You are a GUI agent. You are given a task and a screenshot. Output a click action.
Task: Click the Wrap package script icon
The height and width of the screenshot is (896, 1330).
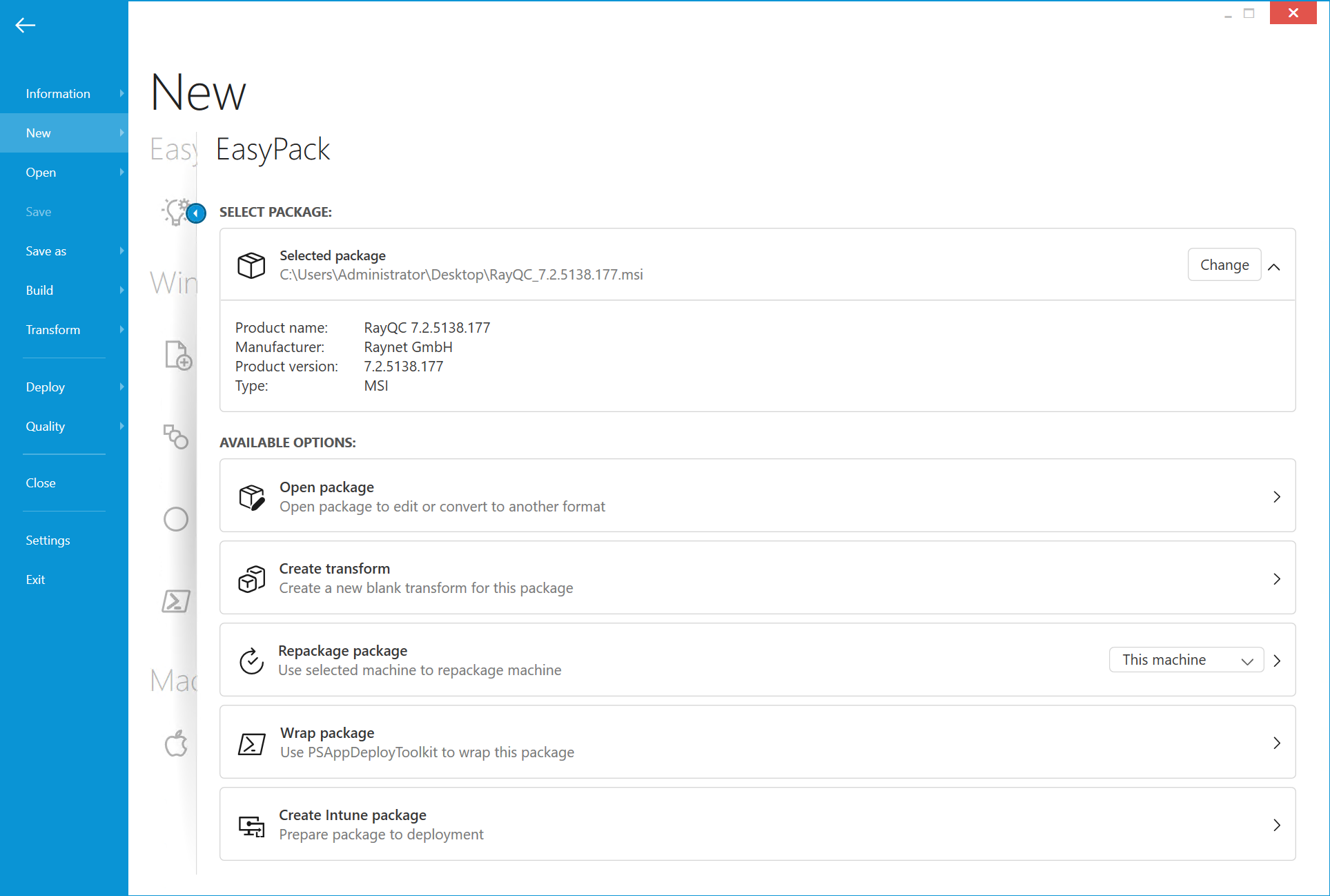[251, 743]
